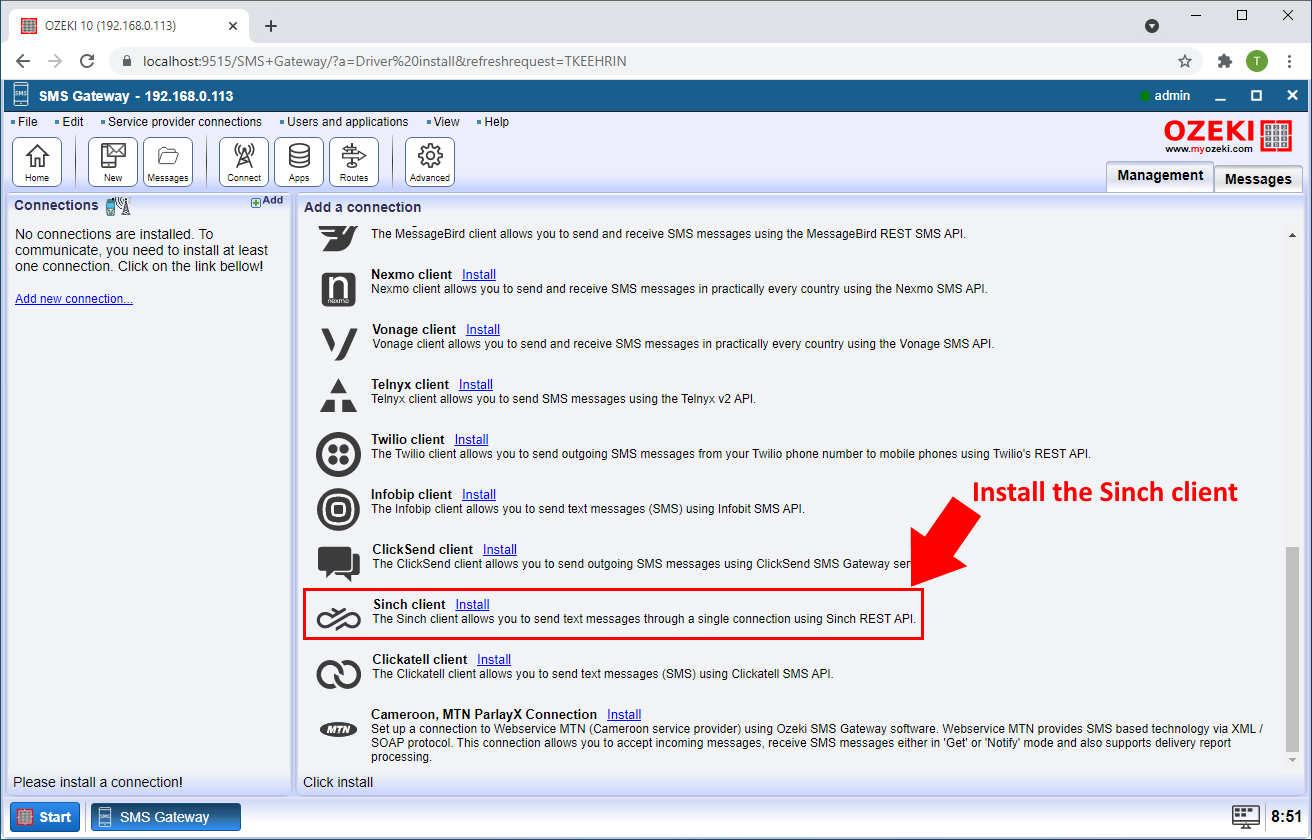Click the 'Twilio client' title text

coord(408,439)
